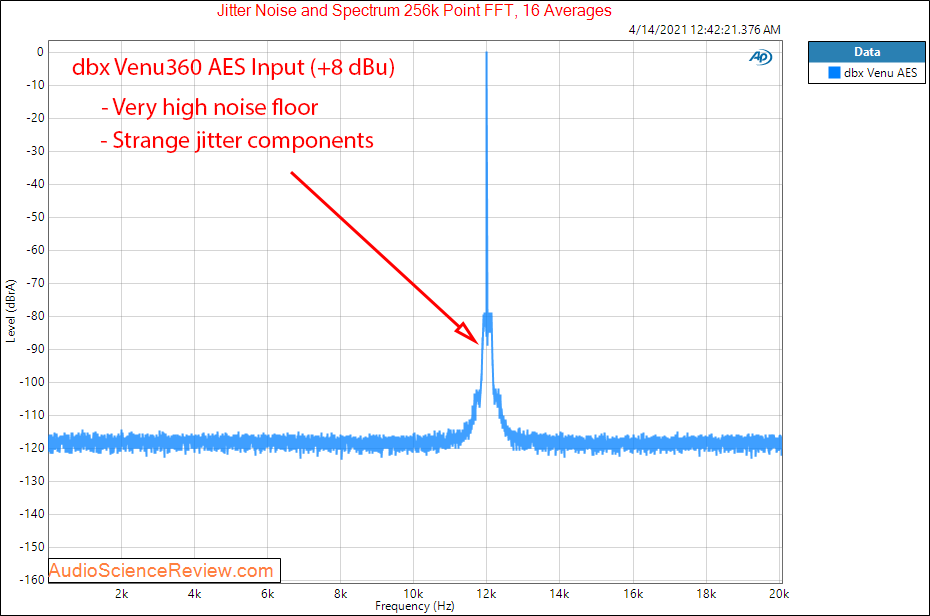This screenshot has height=616, width=930.
Task: Click the blue dbx Venu AES legend swatch
Action: click(x=834, y=73)
